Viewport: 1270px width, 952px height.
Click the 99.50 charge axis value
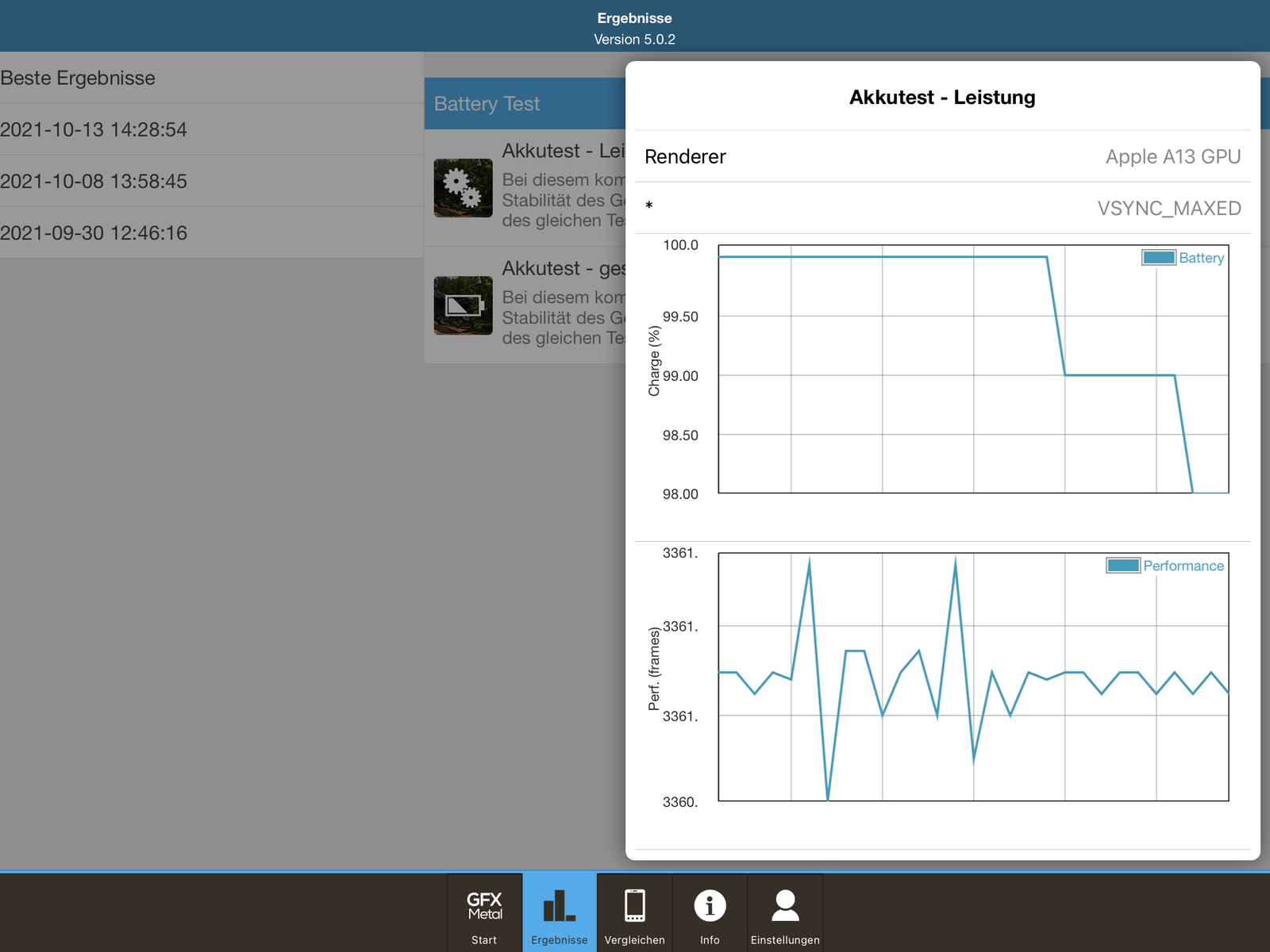[x=680, y=317]
